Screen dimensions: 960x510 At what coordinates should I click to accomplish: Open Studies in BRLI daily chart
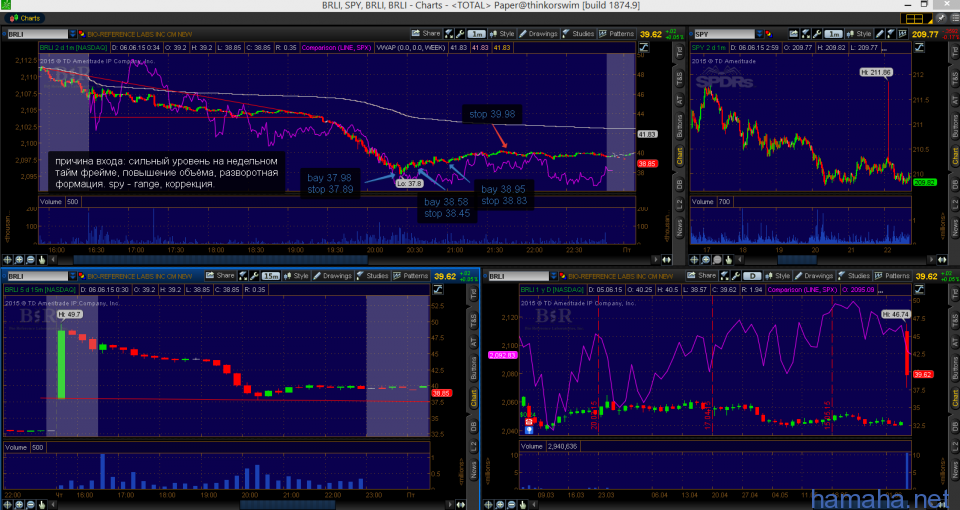pos(853,276)
